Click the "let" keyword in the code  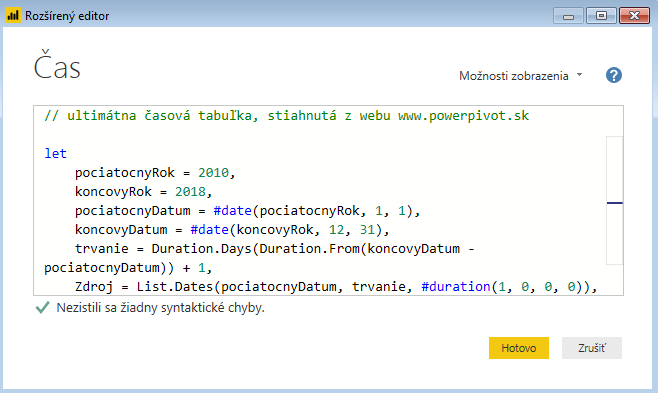pos(55,154)
